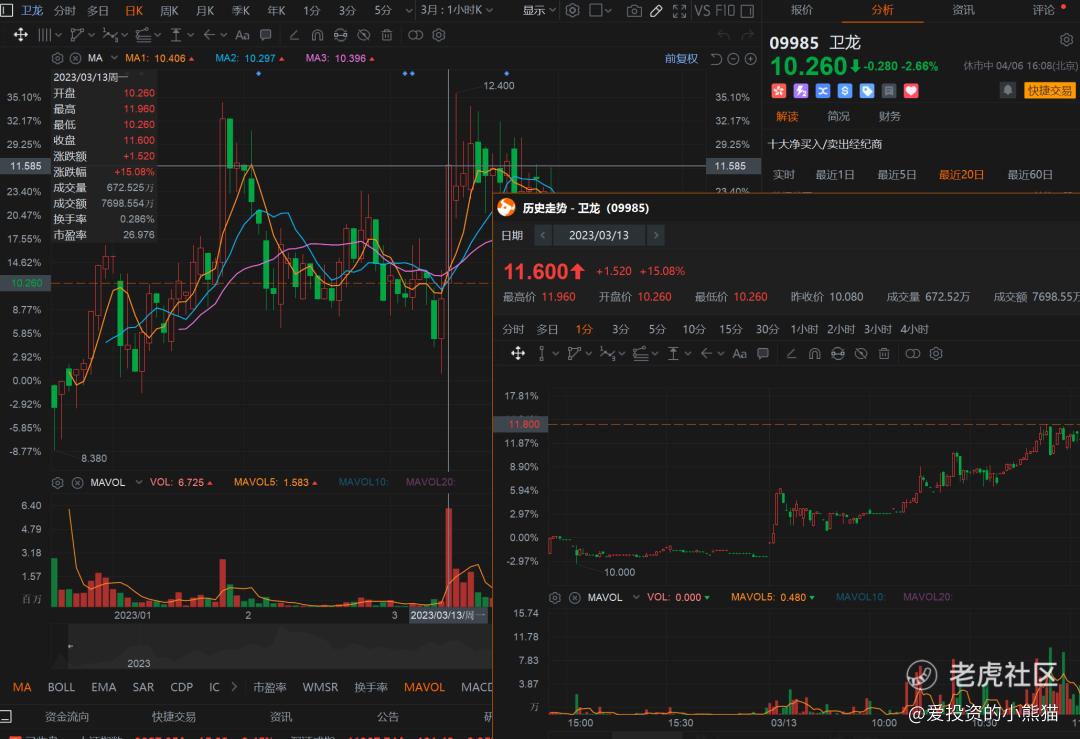Toggle the VS compare button
Screen dimensions: 1080x739
(703, 10)
